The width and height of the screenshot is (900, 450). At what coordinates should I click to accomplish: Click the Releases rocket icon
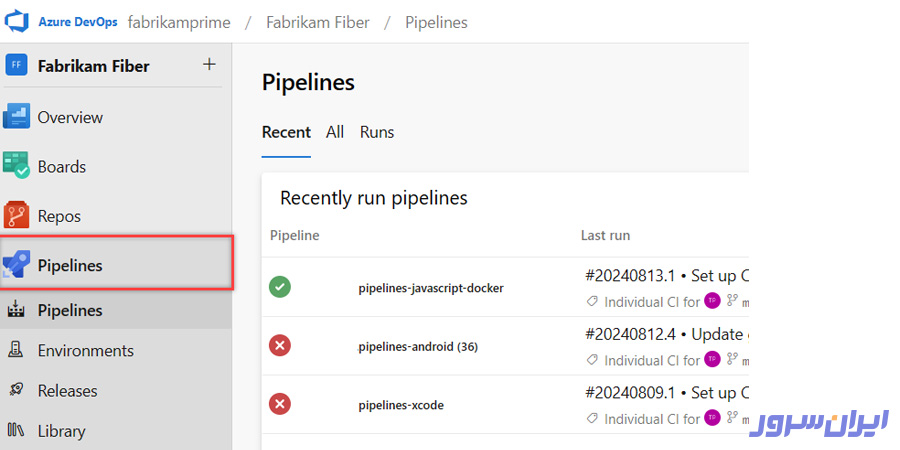15,390
